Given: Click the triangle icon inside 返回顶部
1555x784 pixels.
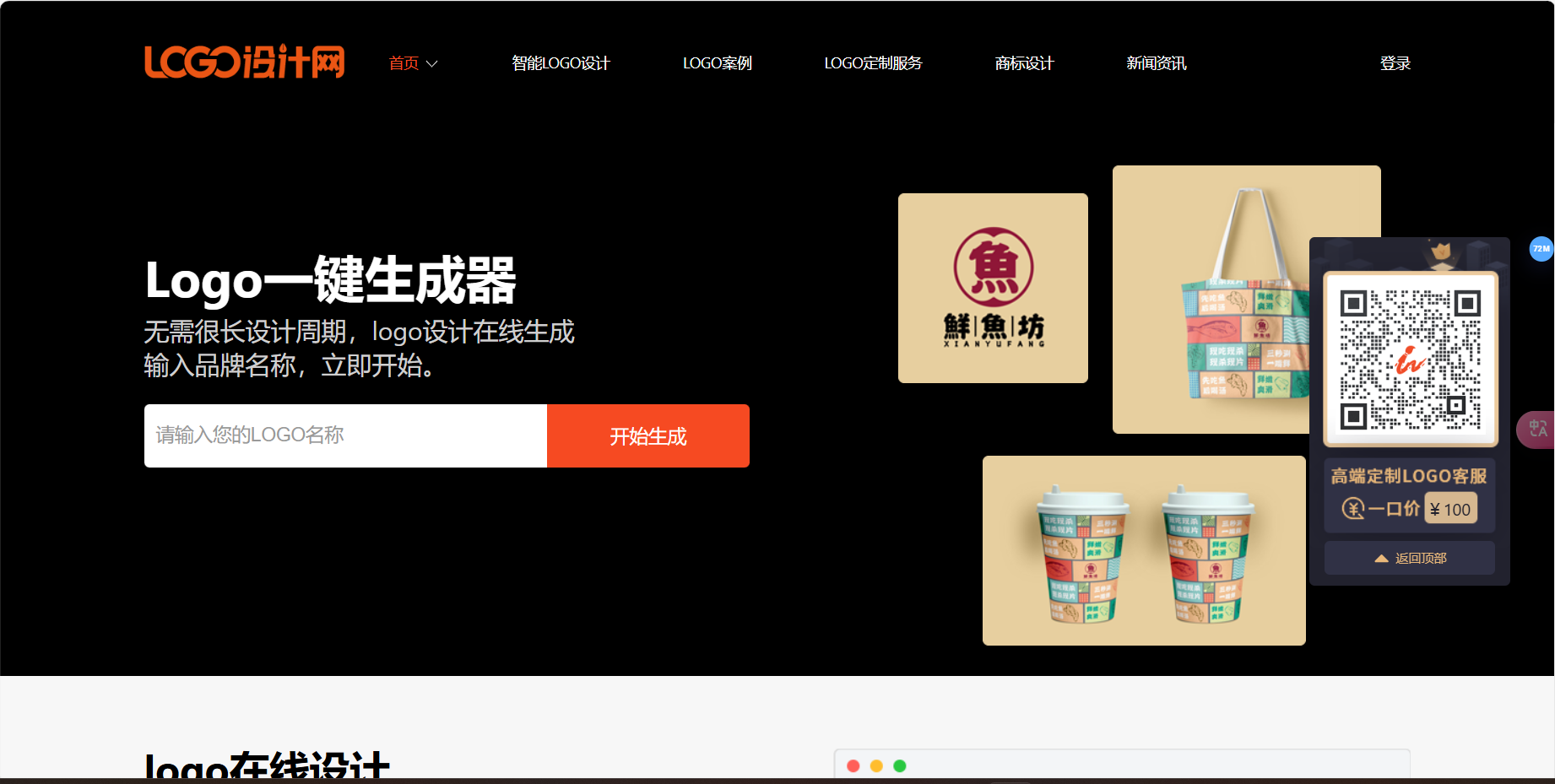Looking at the screenshot, I should pos(1380,558).
